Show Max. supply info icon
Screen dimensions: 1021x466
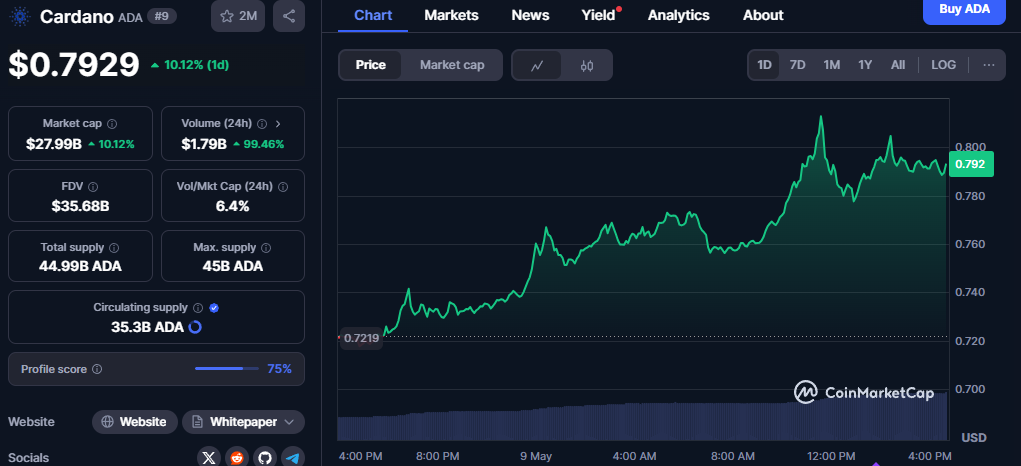tap(266, 248)
